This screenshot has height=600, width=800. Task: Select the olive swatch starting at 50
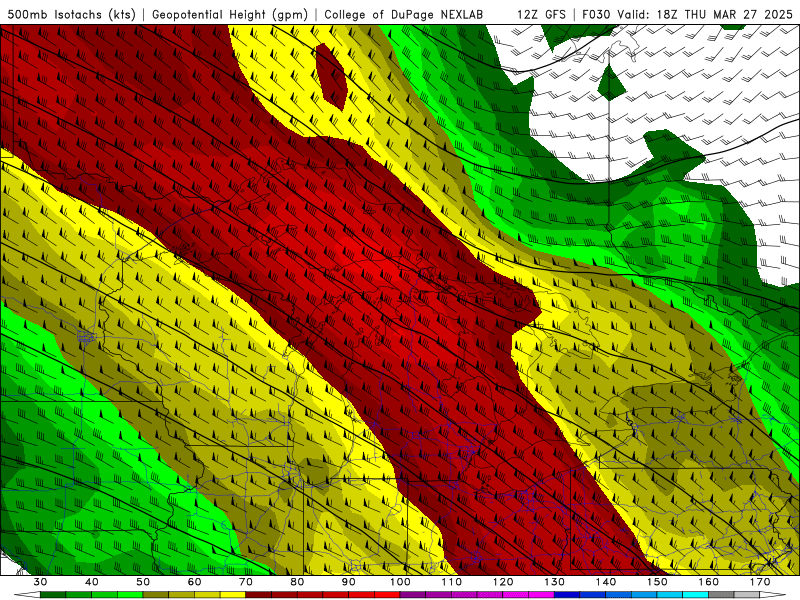point(156,595)
